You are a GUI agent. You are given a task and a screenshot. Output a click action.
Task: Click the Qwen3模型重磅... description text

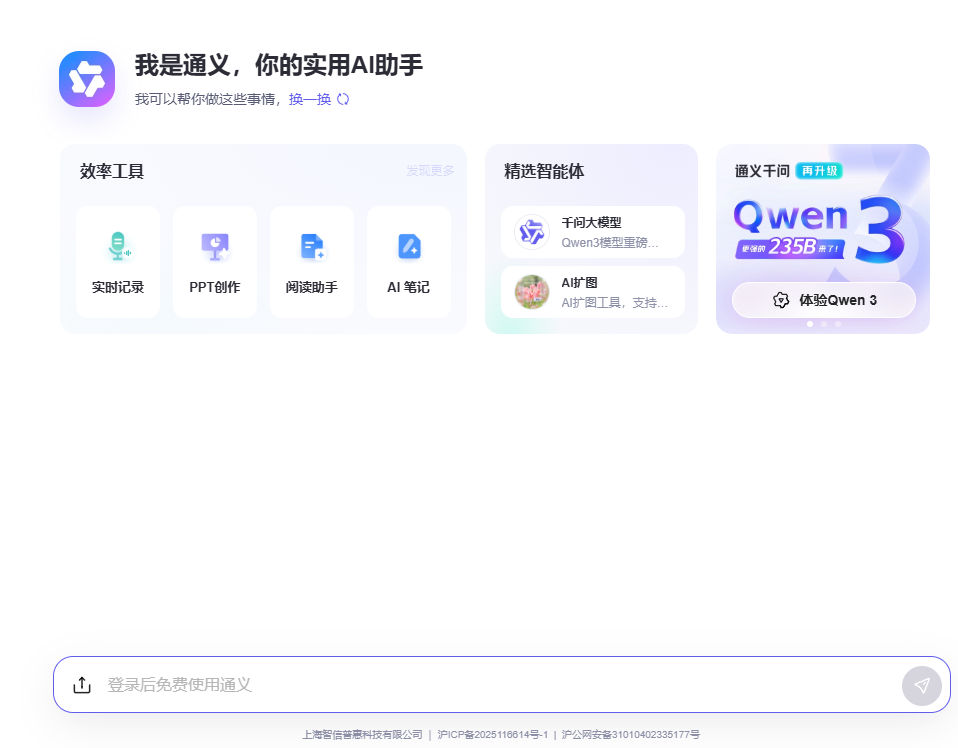click(610, 243)
